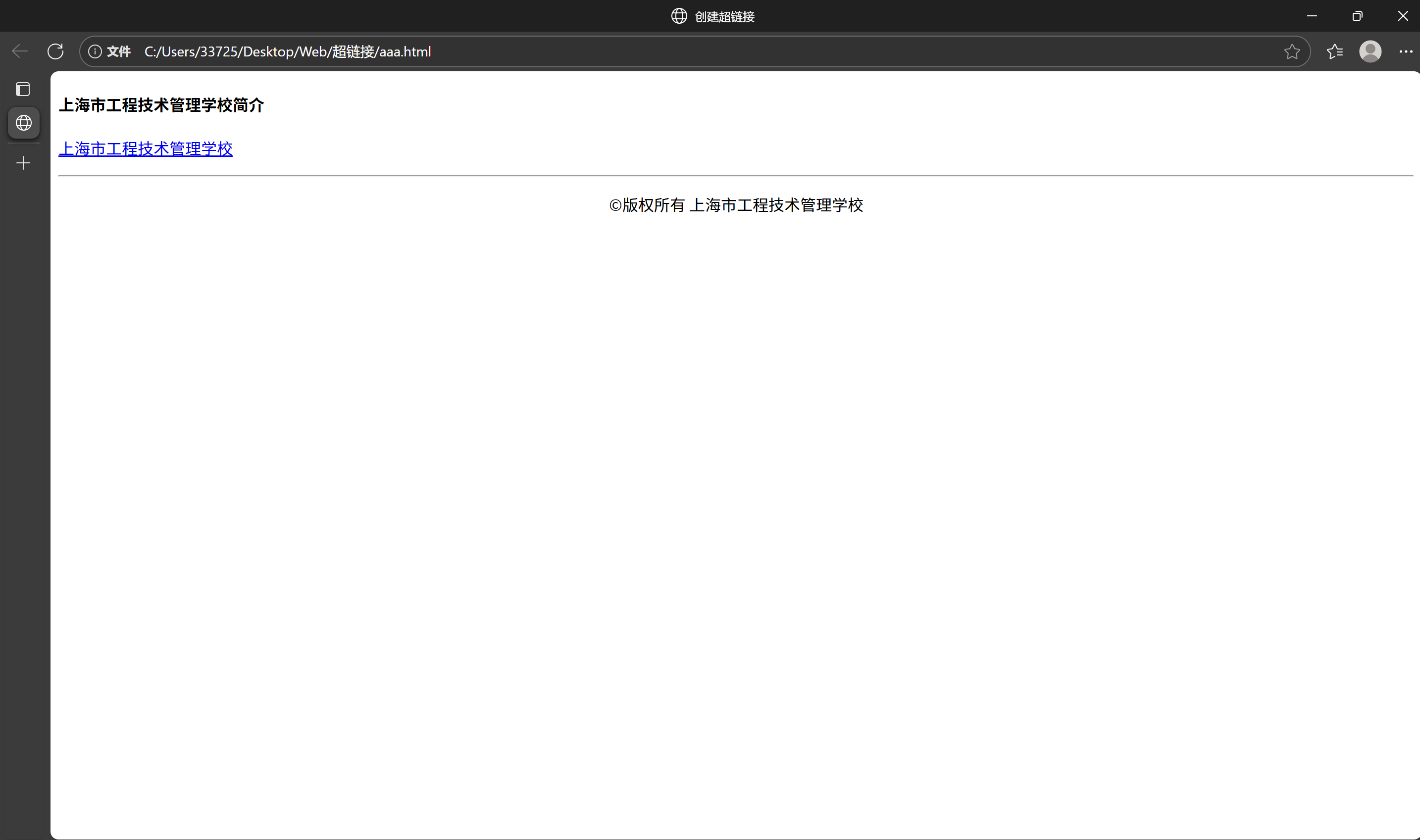Restore down the browser window
The width and height of the screenshot is (1420, 840).
coord(1357,16)
